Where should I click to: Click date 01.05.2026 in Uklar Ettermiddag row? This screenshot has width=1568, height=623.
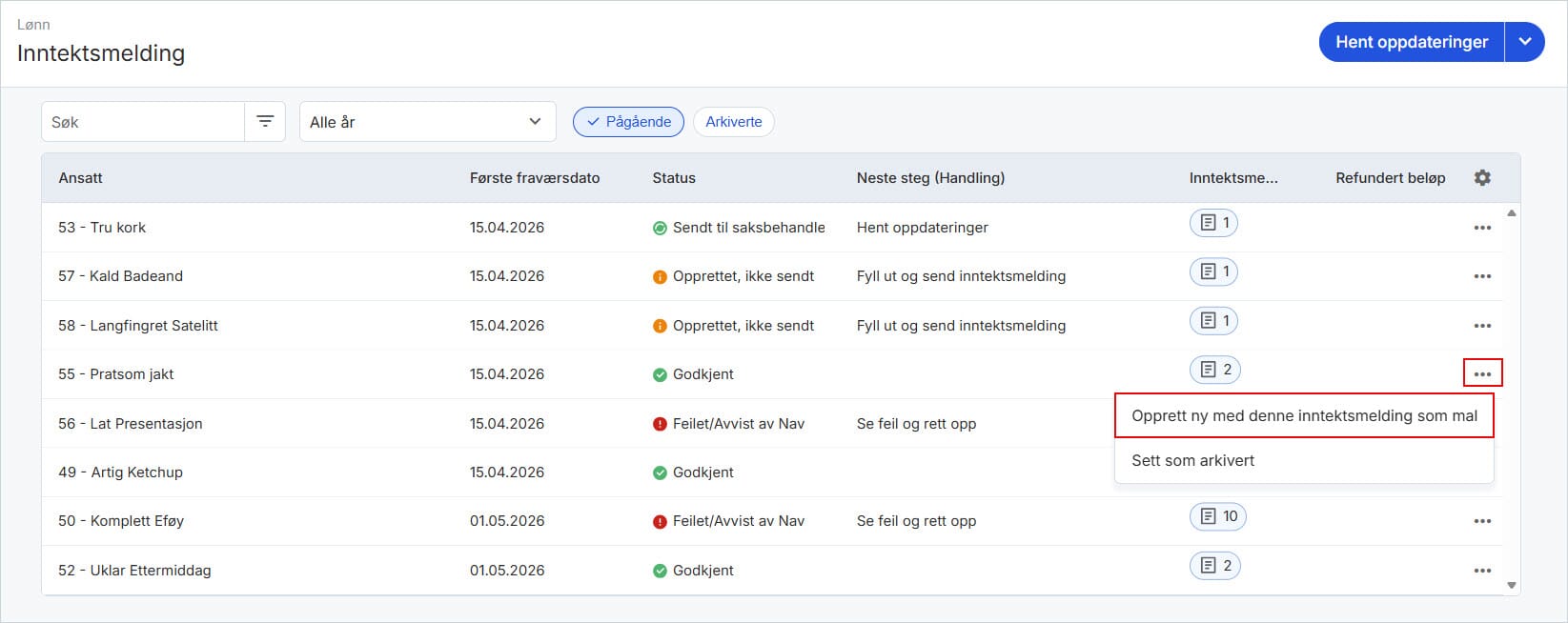pos(507,571)
